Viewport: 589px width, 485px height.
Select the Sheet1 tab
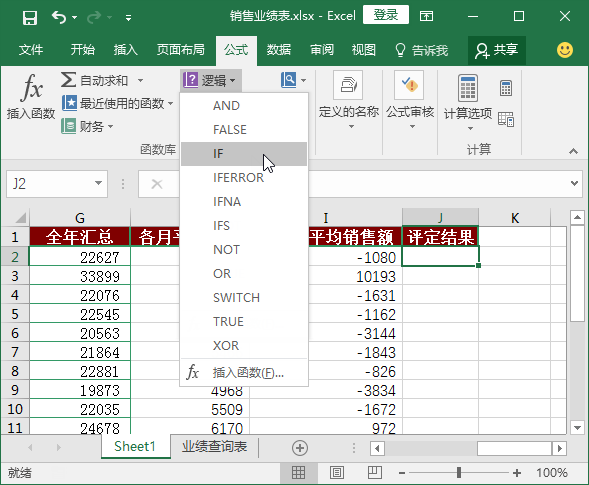tap(135, 446)
